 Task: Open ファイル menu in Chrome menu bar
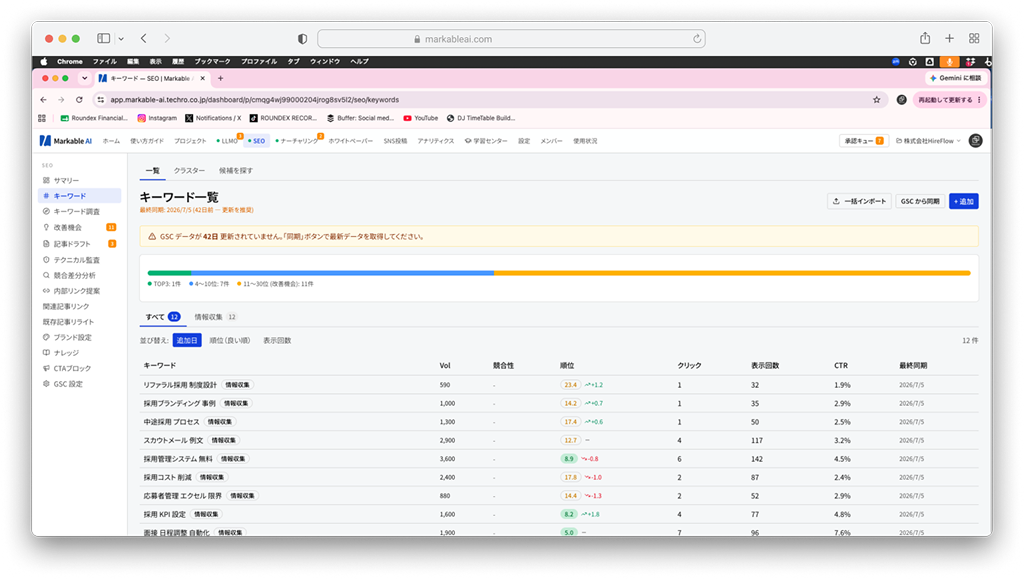click(104, 61)
